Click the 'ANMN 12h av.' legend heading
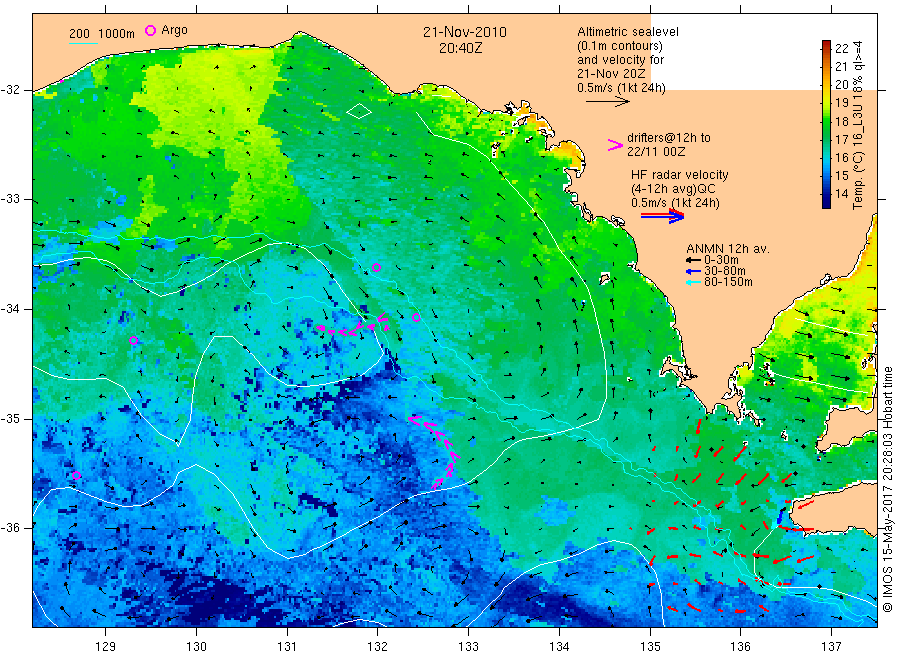 (x=728, y=249)
